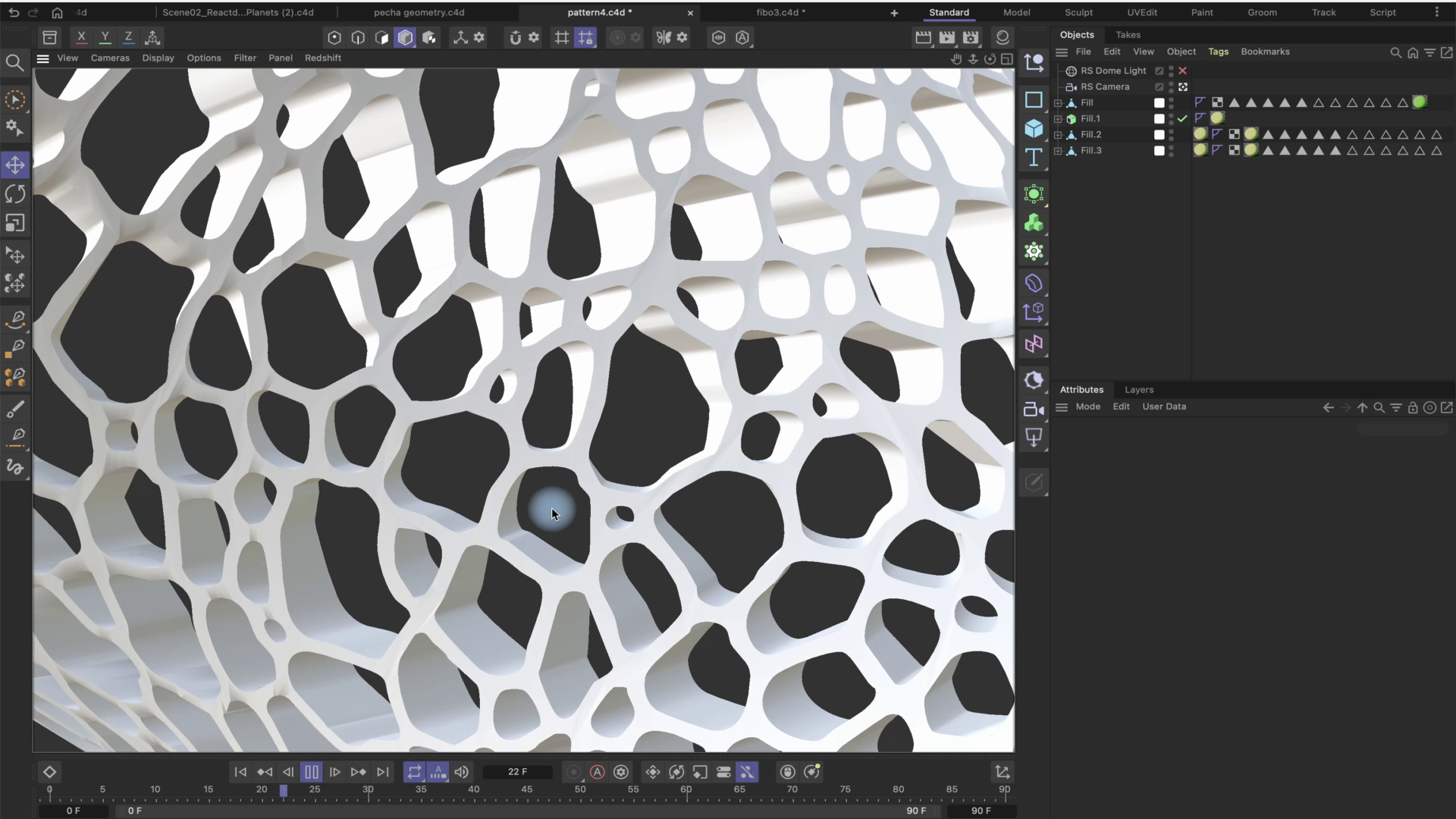Screen dimensions: 1456x819
Task: Select the Rotate tool
Action: 15,194
